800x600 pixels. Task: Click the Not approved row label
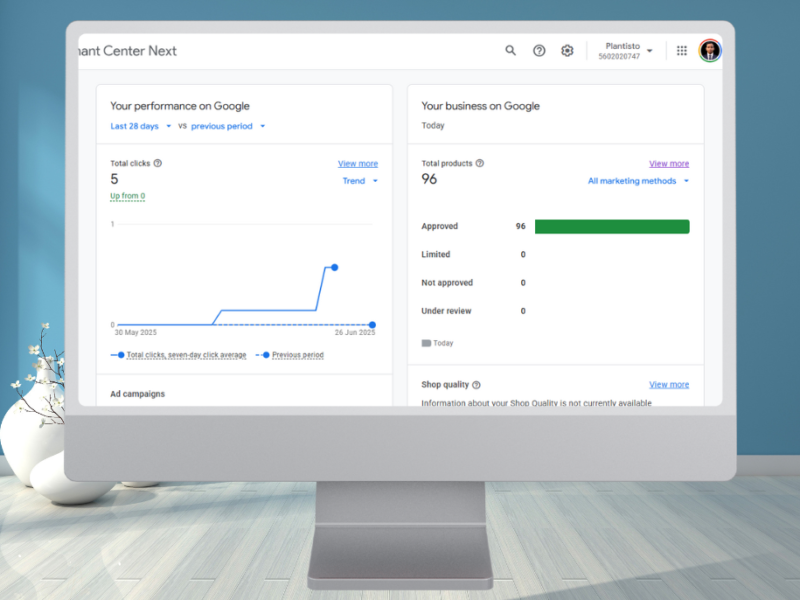(447, 283)
